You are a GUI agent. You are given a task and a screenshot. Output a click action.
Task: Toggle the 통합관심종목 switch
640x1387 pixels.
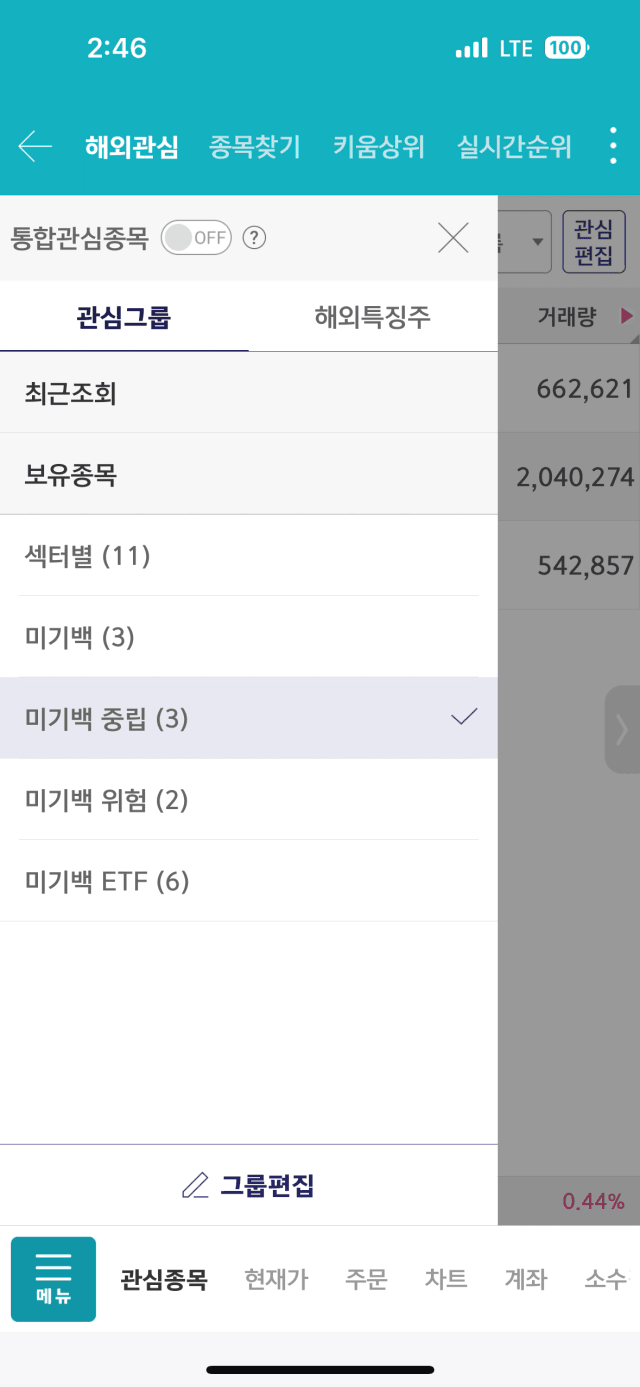[x=196, y=238]
